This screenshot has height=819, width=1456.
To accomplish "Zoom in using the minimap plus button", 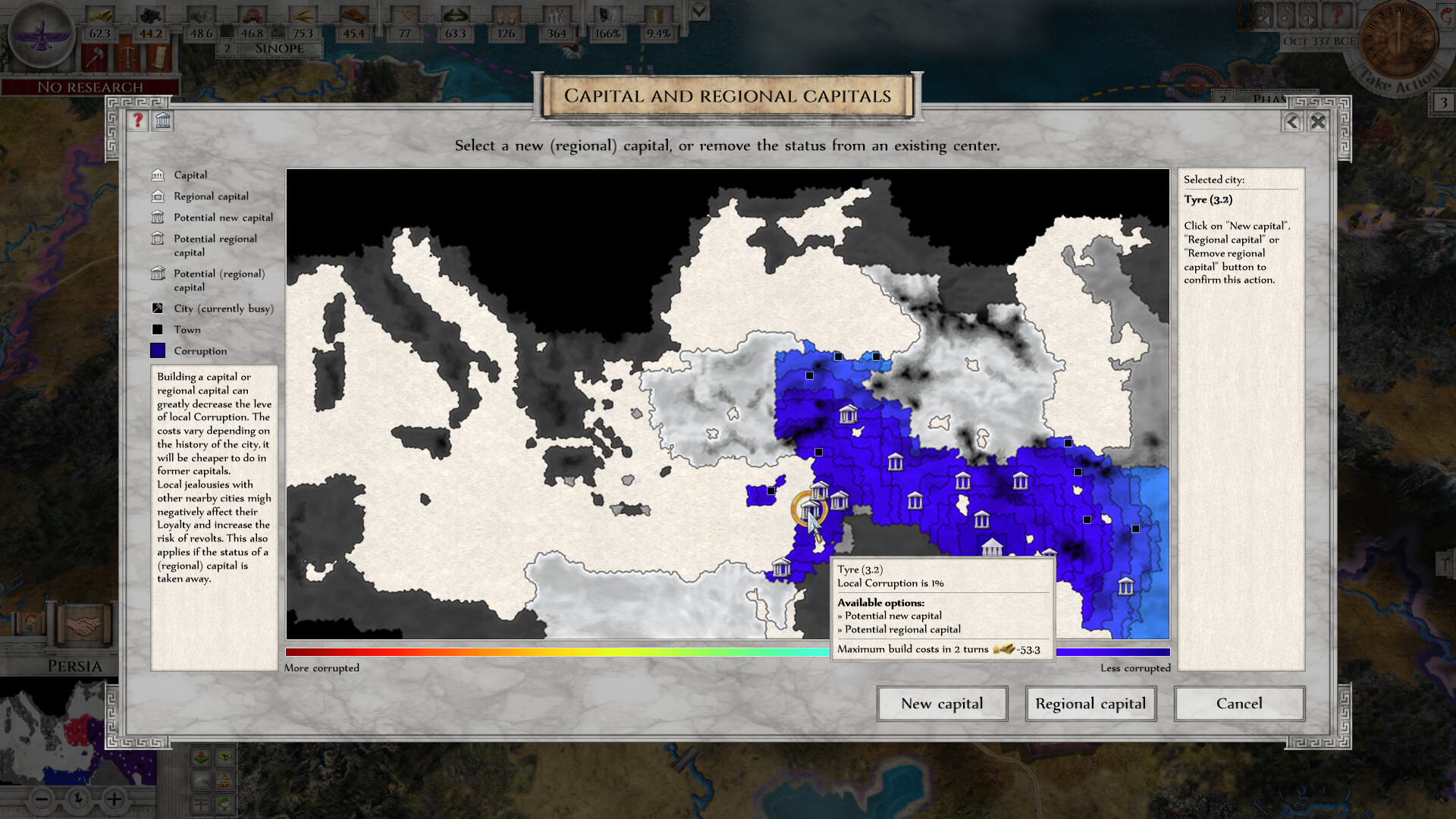I will [114, 799].
